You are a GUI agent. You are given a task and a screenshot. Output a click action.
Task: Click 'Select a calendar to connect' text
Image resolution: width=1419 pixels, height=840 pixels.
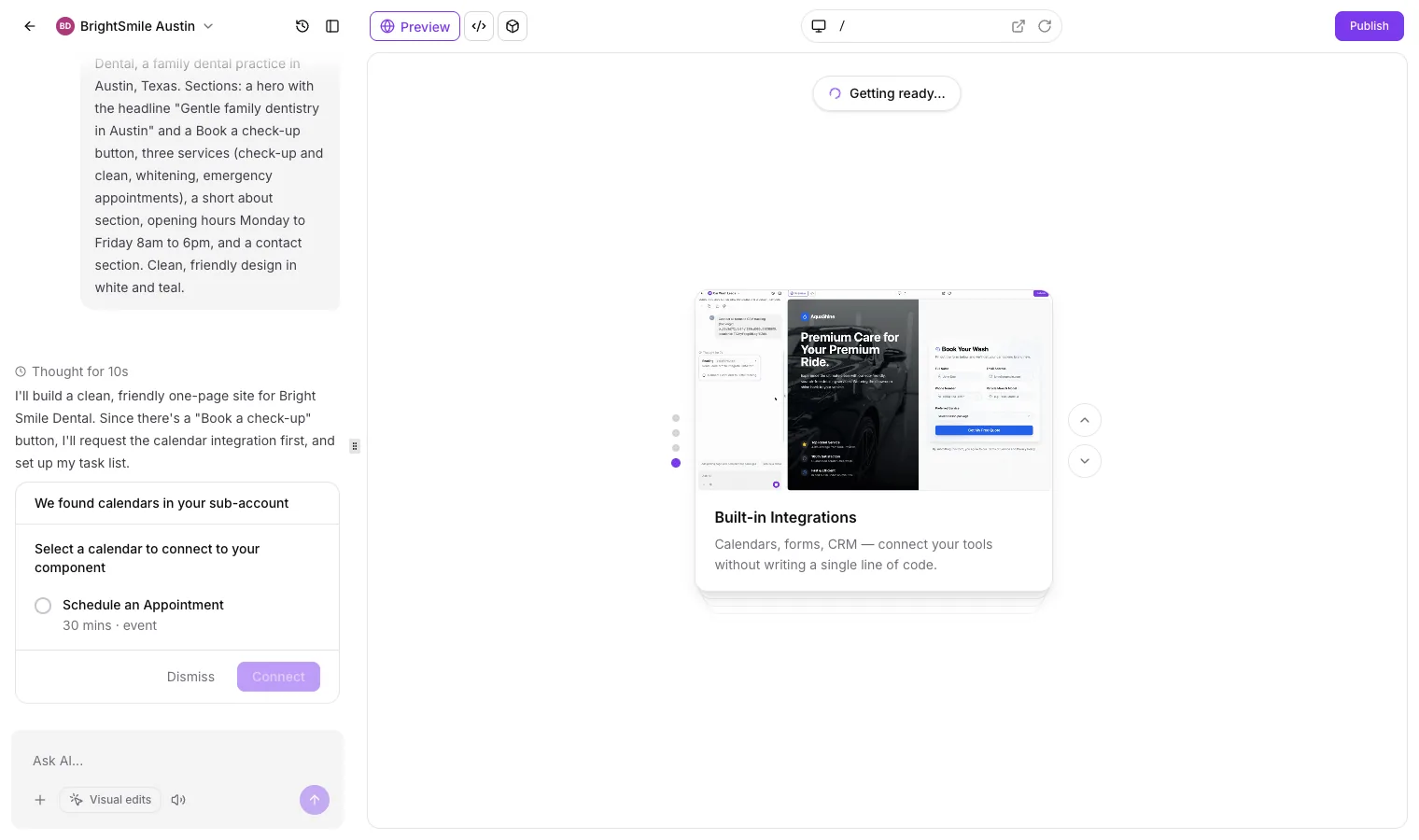(x=147, y=558)
